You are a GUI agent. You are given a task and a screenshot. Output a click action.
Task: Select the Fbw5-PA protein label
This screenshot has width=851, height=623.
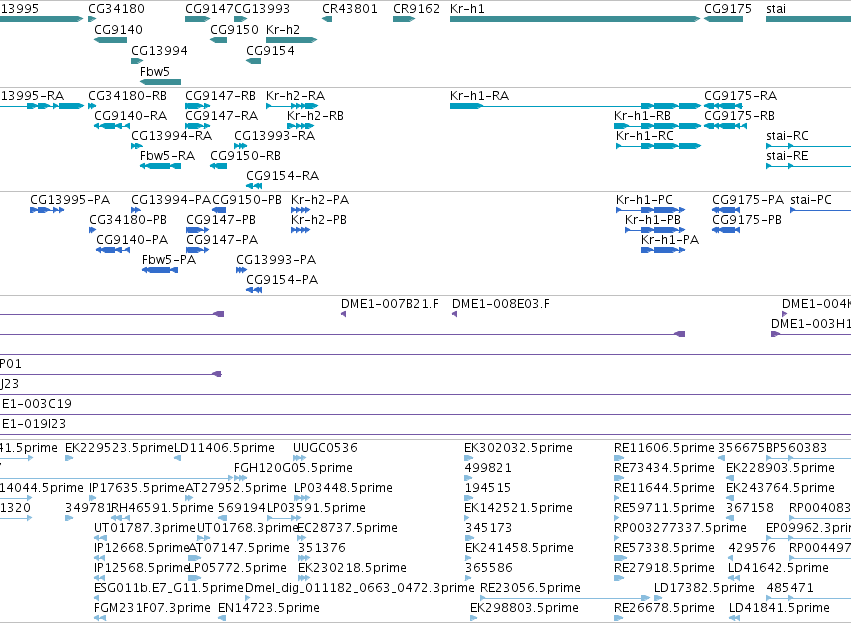pos(169,260)
